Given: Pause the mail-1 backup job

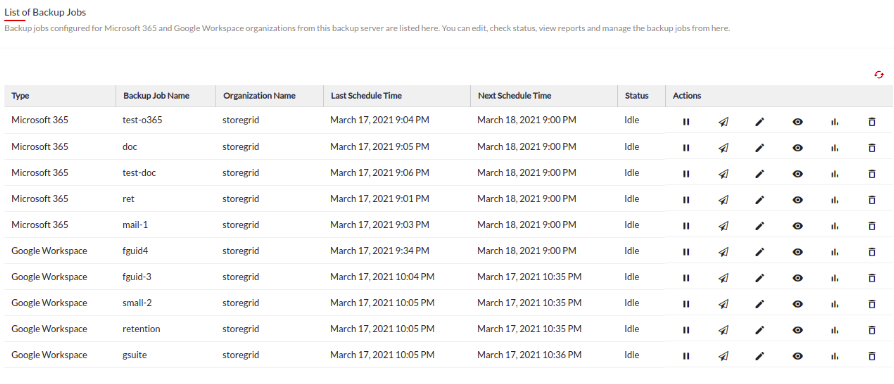Looking at the screenshot, I should pos(686,226).
